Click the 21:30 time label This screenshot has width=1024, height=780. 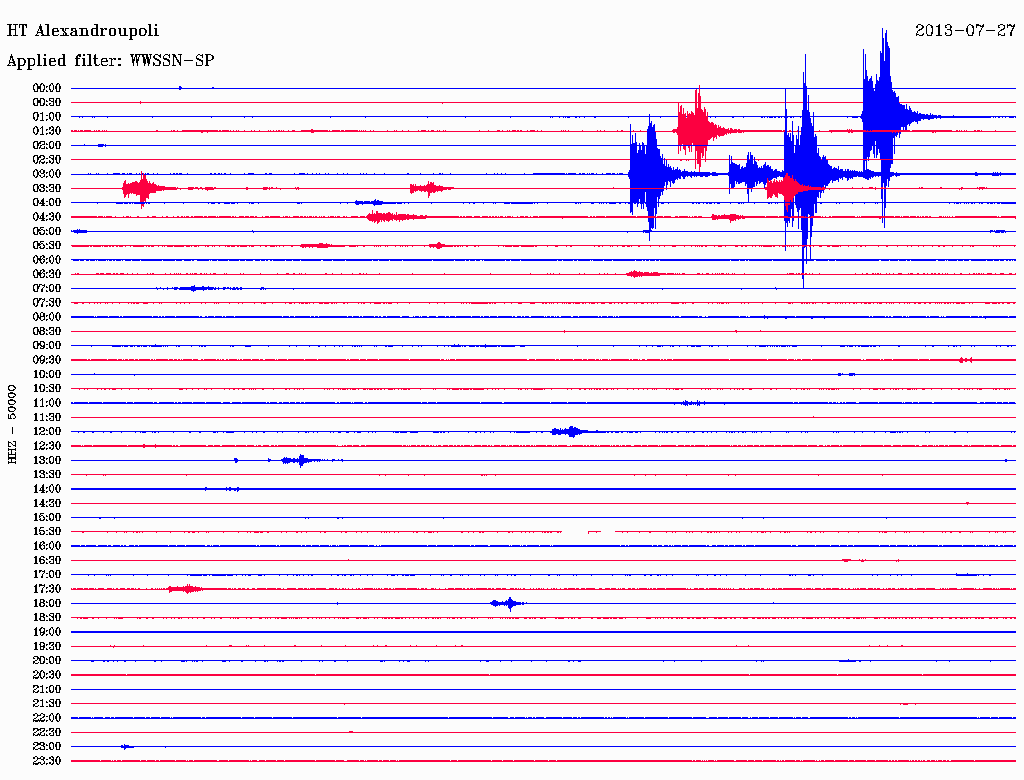[x=47, y=704]
